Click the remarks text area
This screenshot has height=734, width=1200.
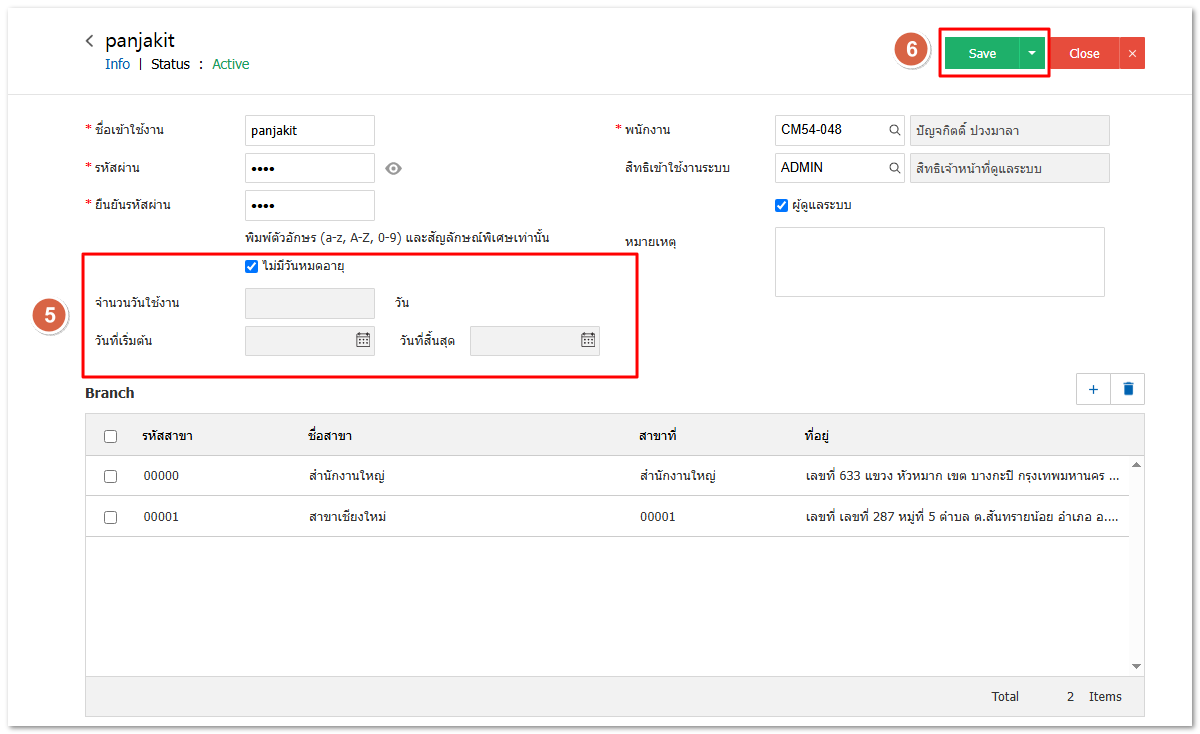click(939, 262)
